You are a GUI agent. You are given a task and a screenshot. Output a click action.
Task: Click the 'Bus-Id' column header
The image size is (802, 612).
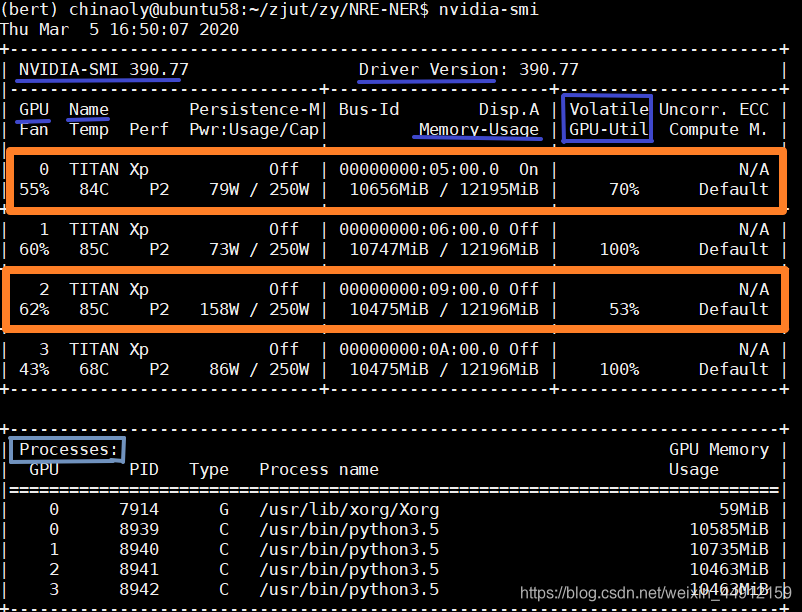(369, 109)
